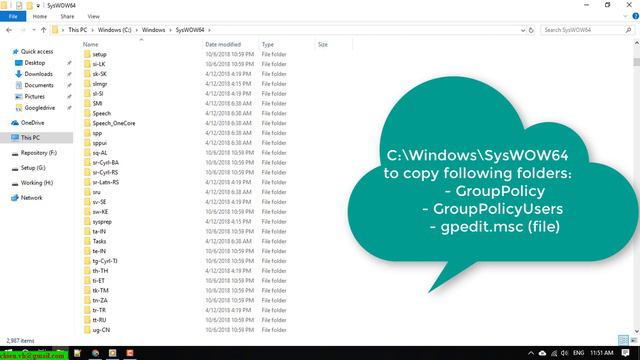
Task: Refresh the SysWOW64 folder view
Action: tap(531, 30)
